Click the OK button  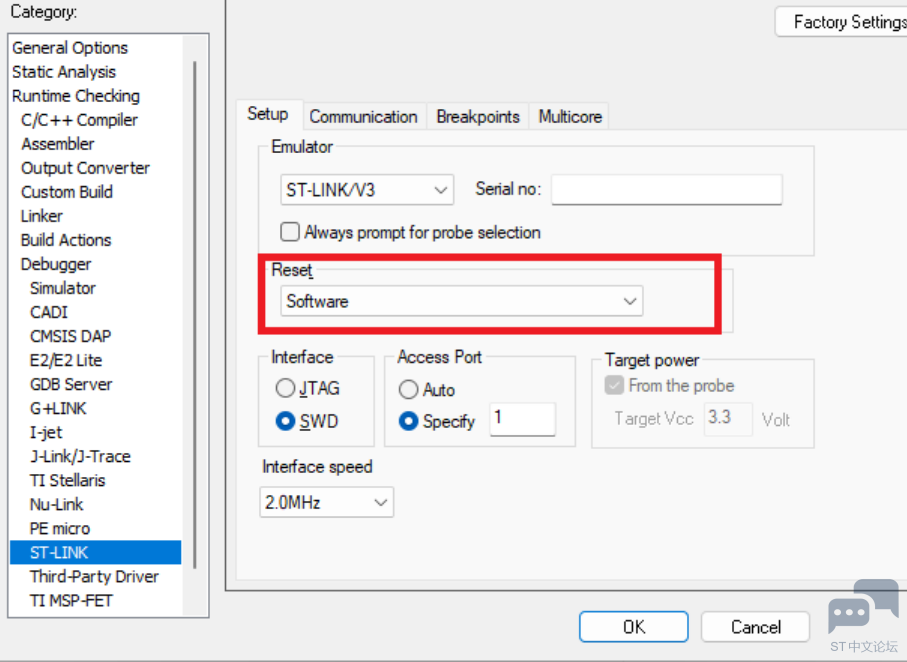[x=634, y=627]
